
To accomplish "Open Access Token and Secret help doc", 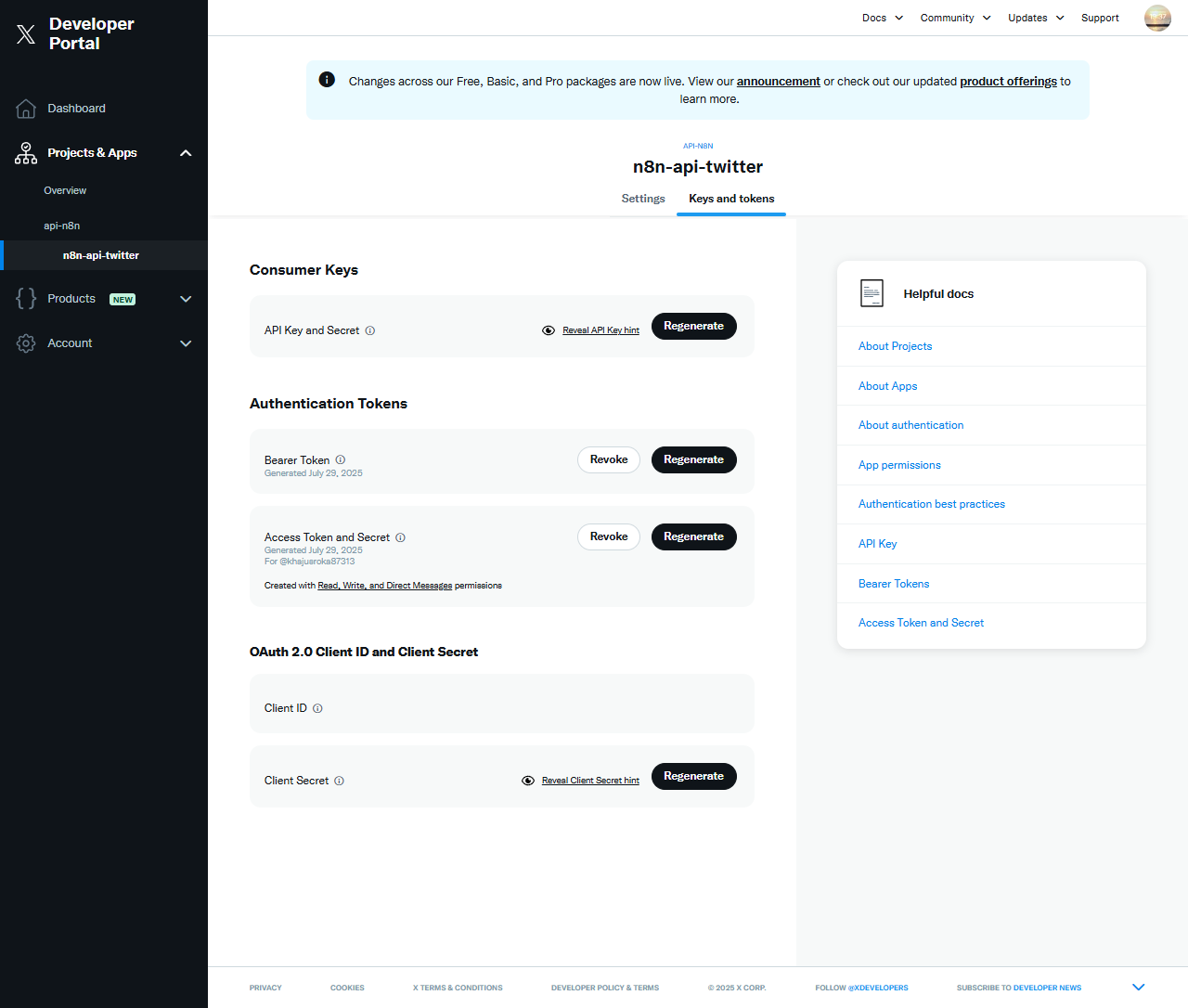I will [921, 623].
